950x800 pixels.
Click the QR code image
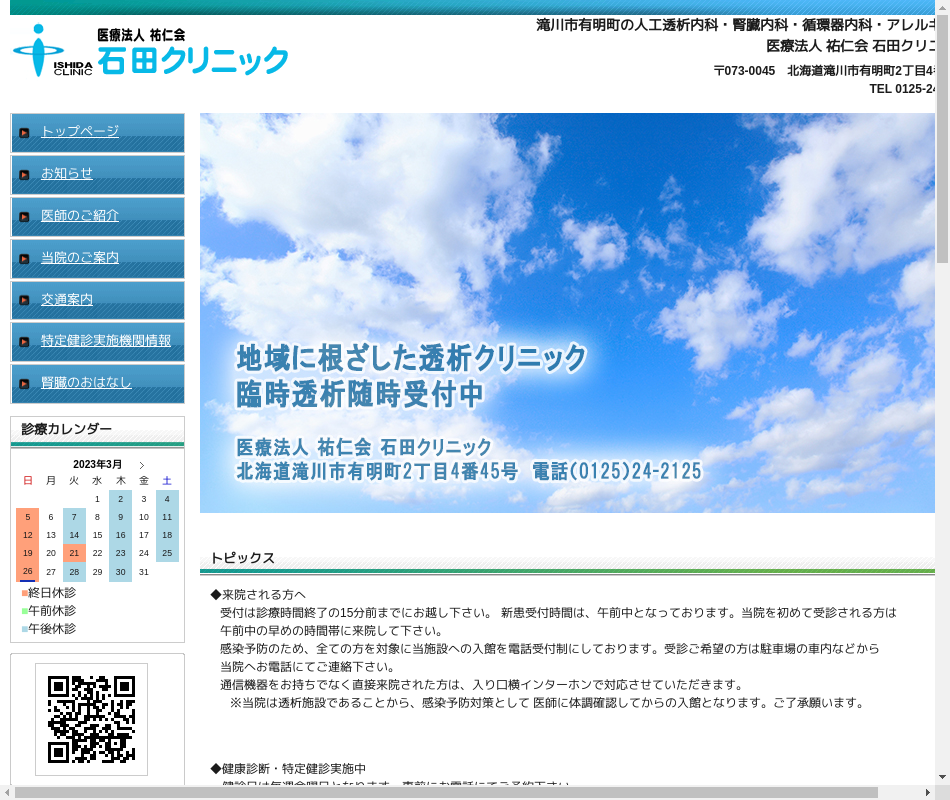pyautogui.click(x=91, y=719)
